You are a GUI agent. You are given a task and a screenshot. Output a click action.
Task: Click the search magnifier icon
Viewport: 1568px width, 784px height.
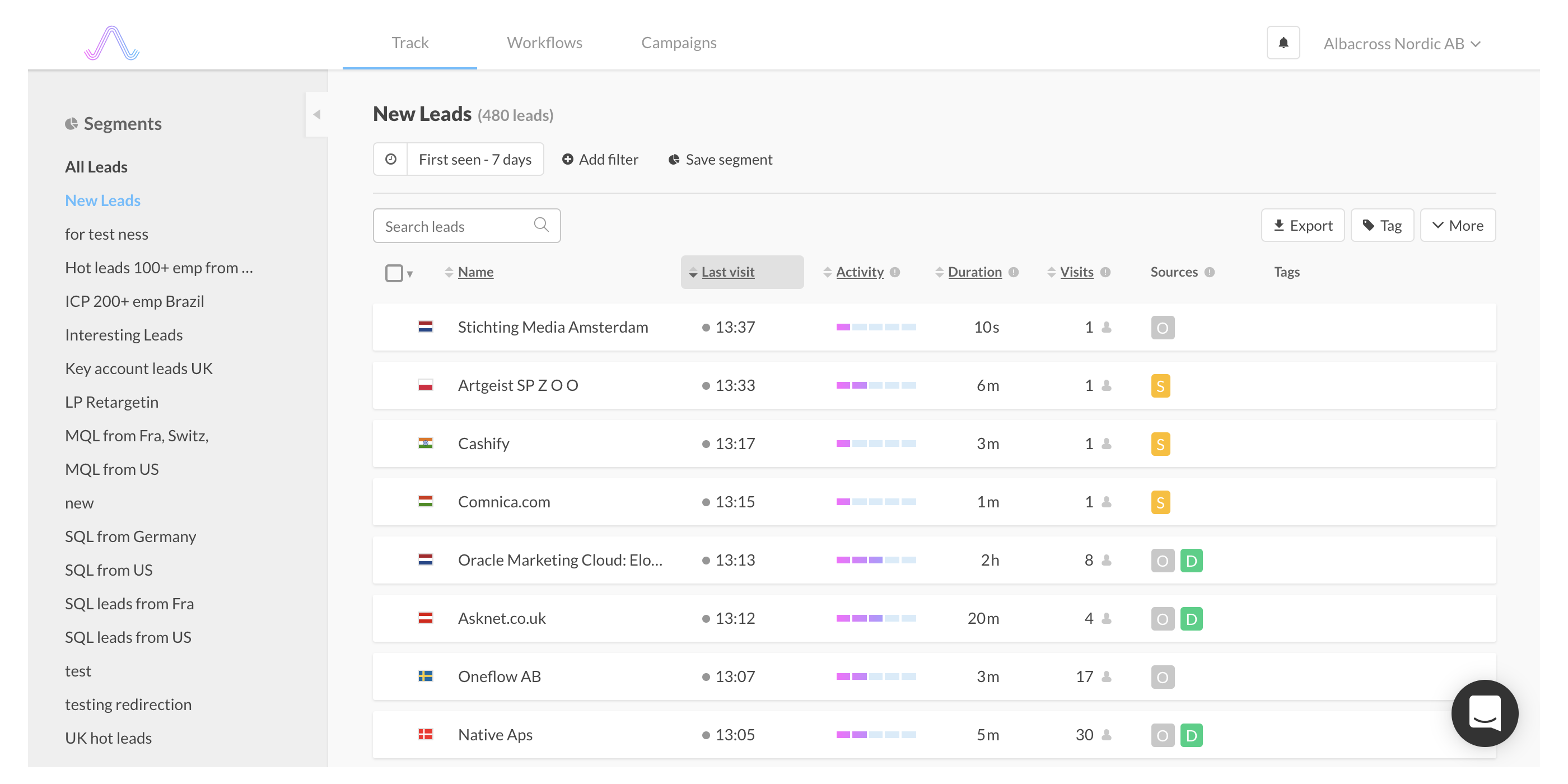point(541,225)
